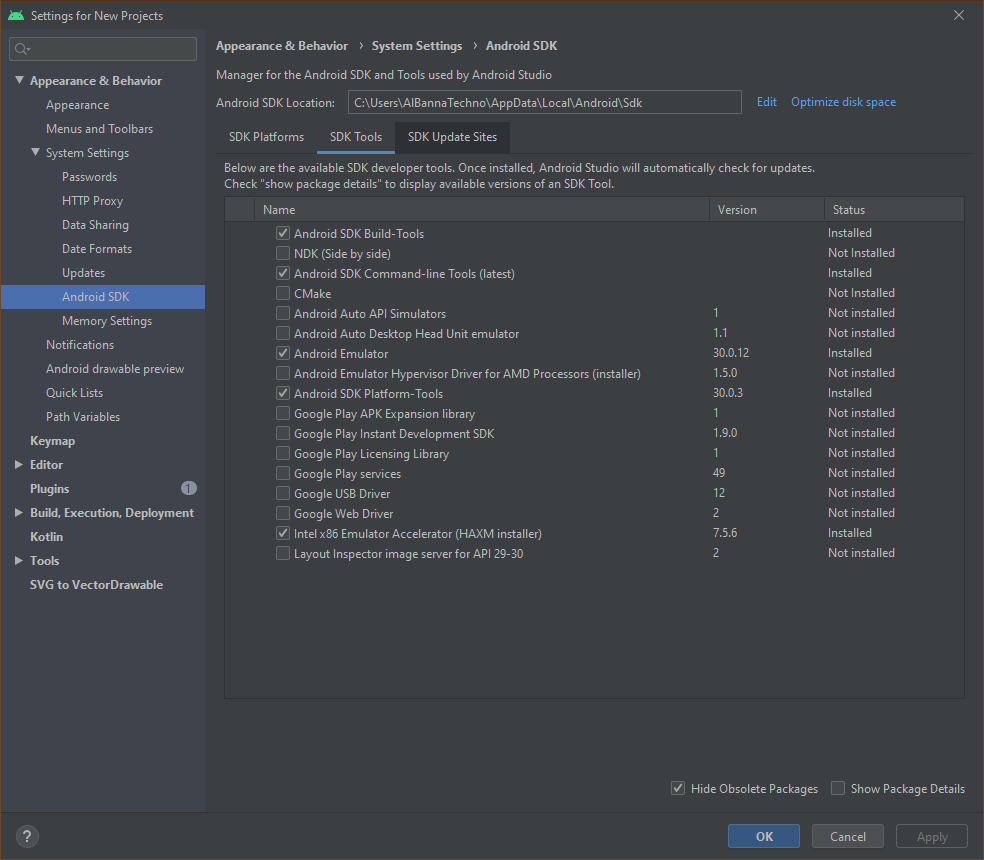Check Layout Inspector image server for API 29-30
This screenshot has height=860, width=984.
[283, 554]
